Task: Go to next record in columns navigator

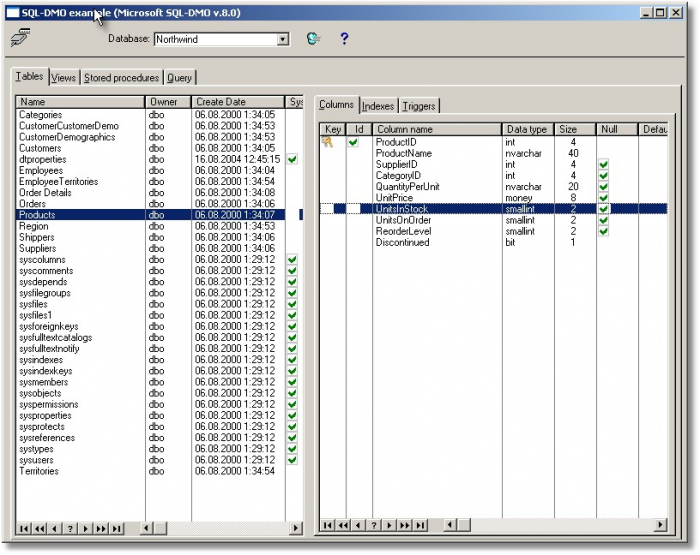Action: click(x=389, y=525)
